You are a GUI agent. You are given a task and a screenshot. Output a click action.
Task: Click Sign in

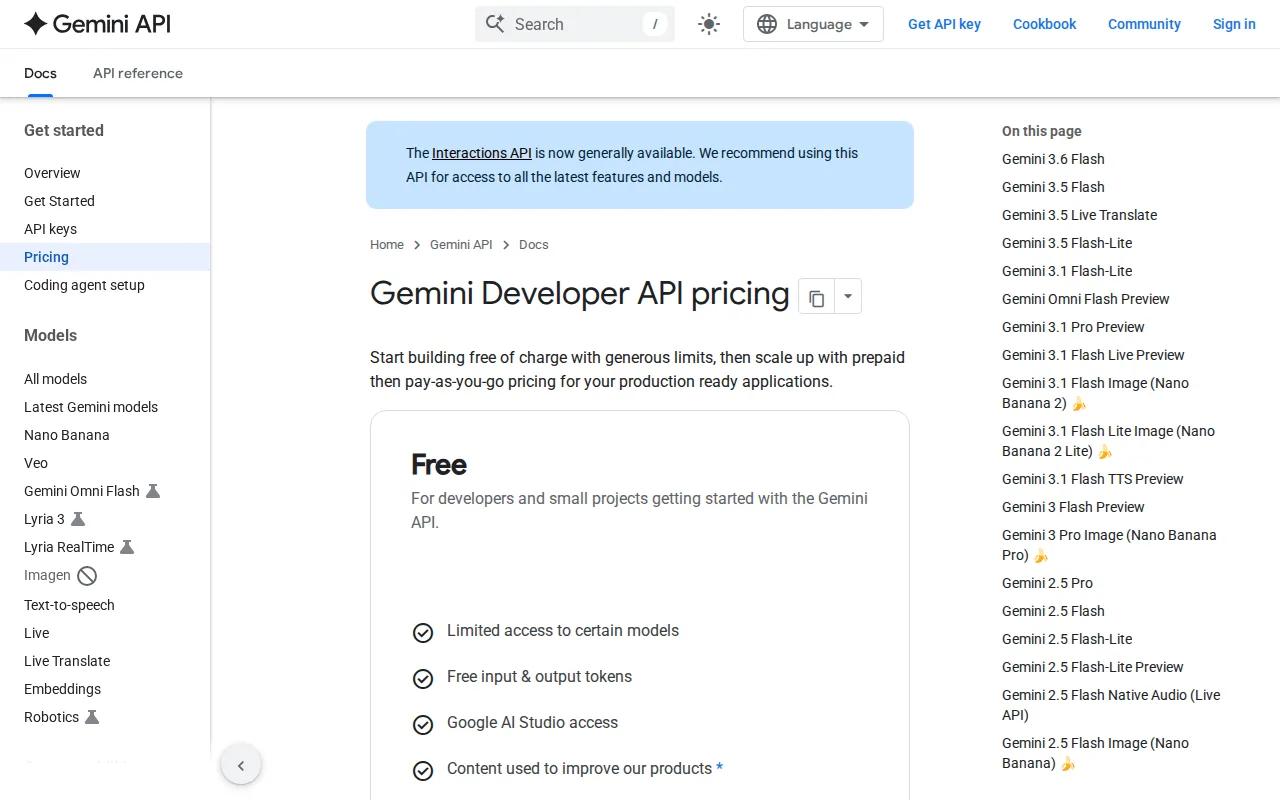(x=1234, y=24)
